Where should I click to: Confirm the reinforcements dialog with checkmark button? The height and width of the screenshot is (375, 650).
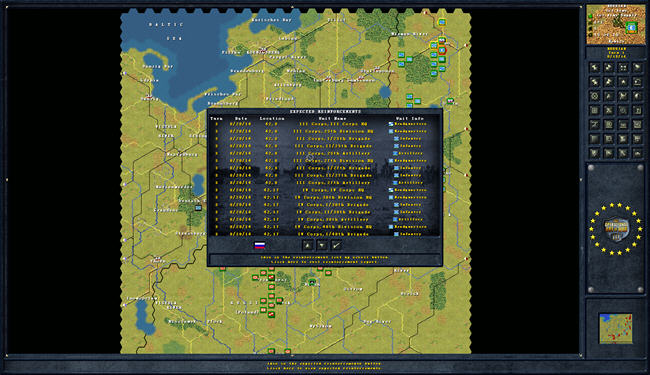[x=336, y=245]
